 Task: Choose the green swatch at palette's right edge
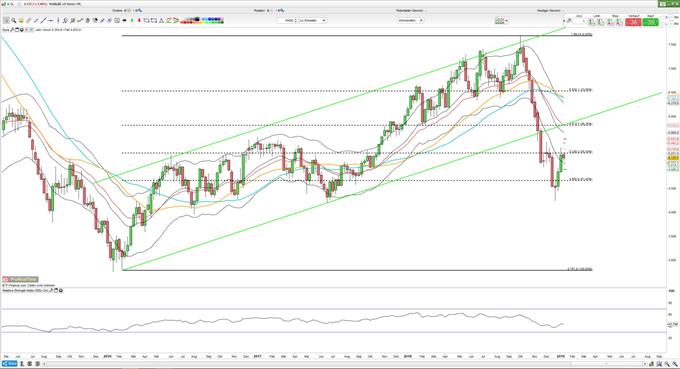pyautogui.click(x=222, y=22)
